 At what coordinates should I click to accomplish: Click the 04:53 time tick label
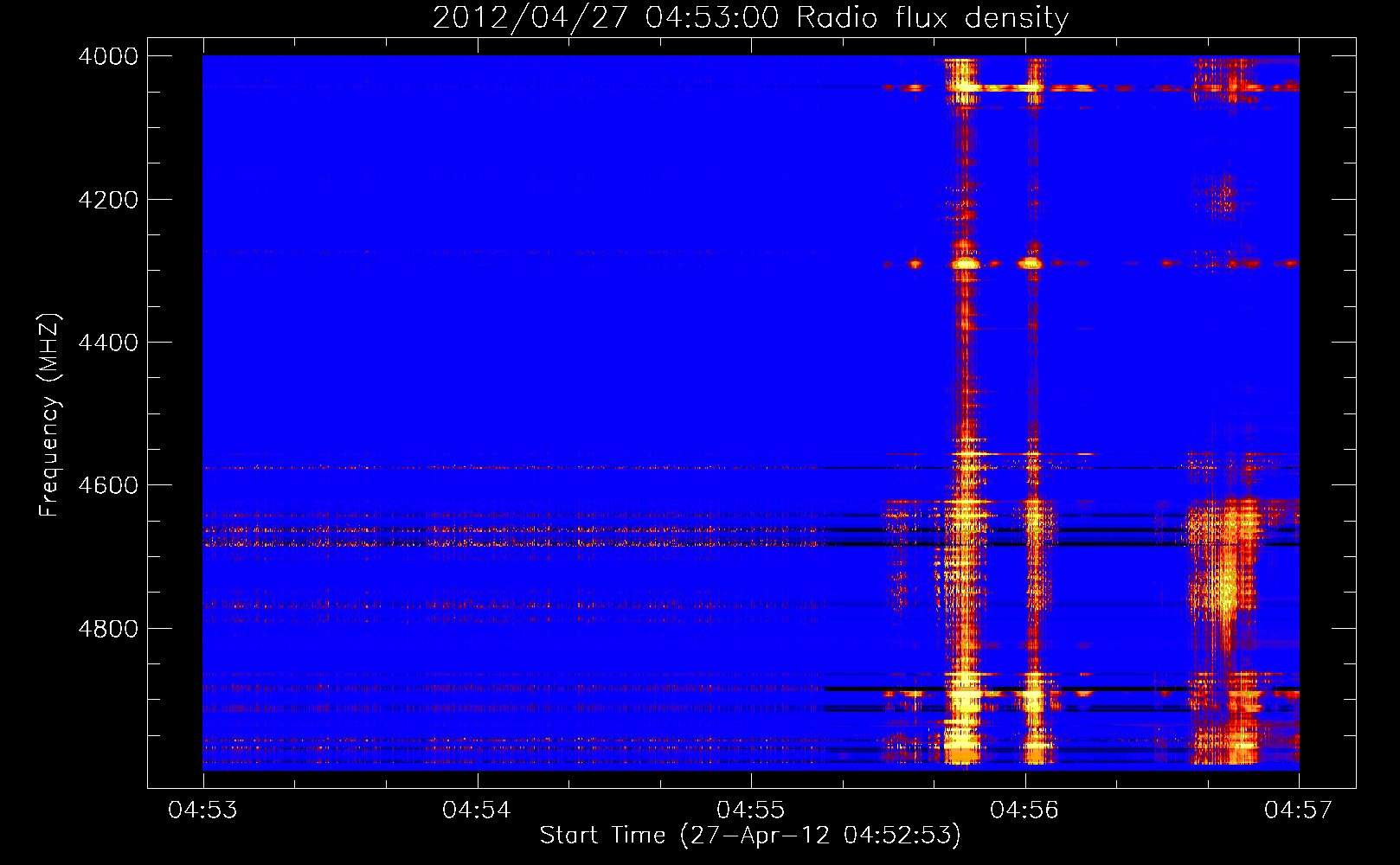[202, 810]
